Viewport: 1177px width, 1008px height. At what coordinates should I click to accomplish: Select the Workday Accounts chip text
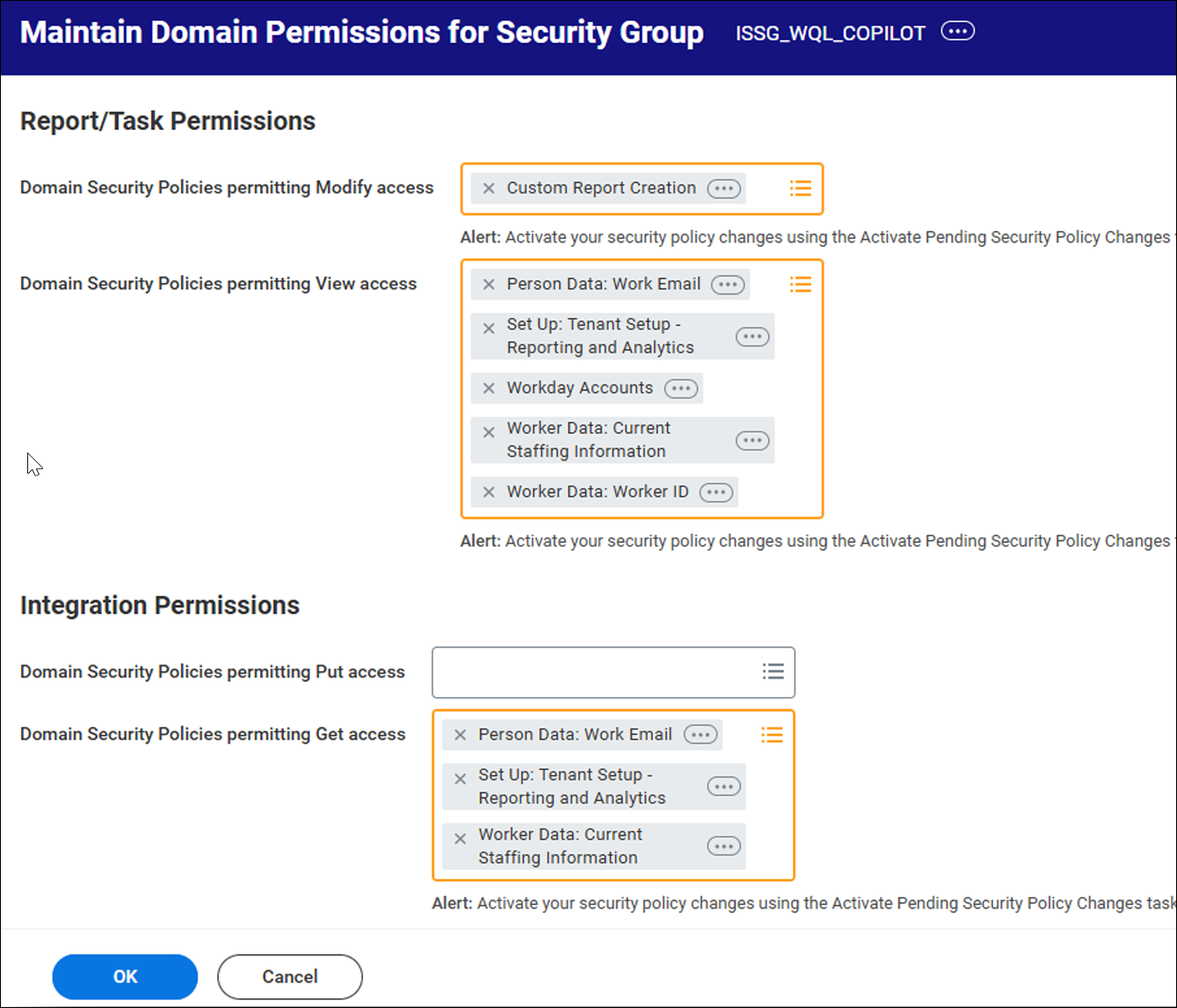580,388
